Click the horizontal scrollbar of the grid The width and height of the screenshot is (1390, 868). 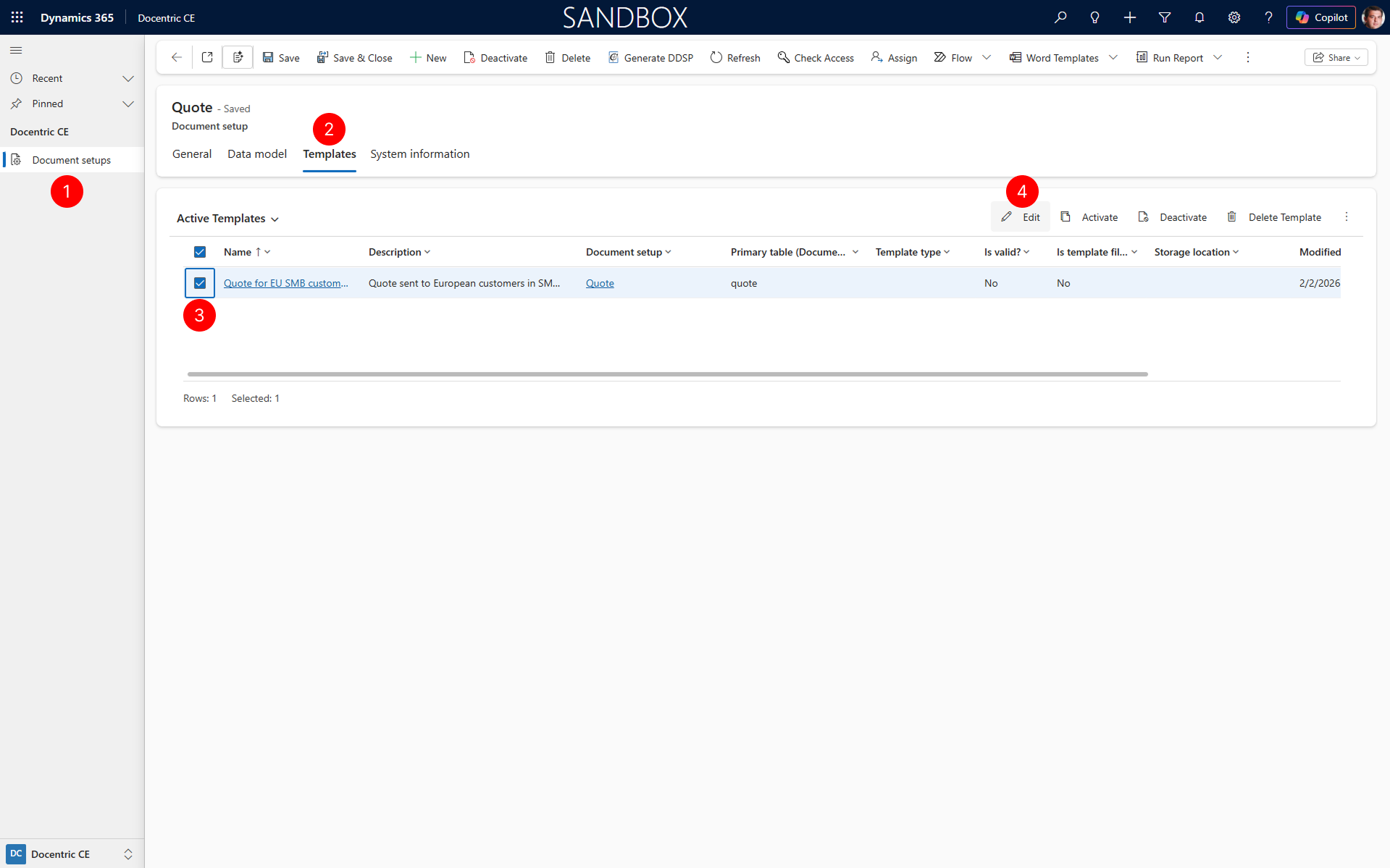(x=667, y=374)
